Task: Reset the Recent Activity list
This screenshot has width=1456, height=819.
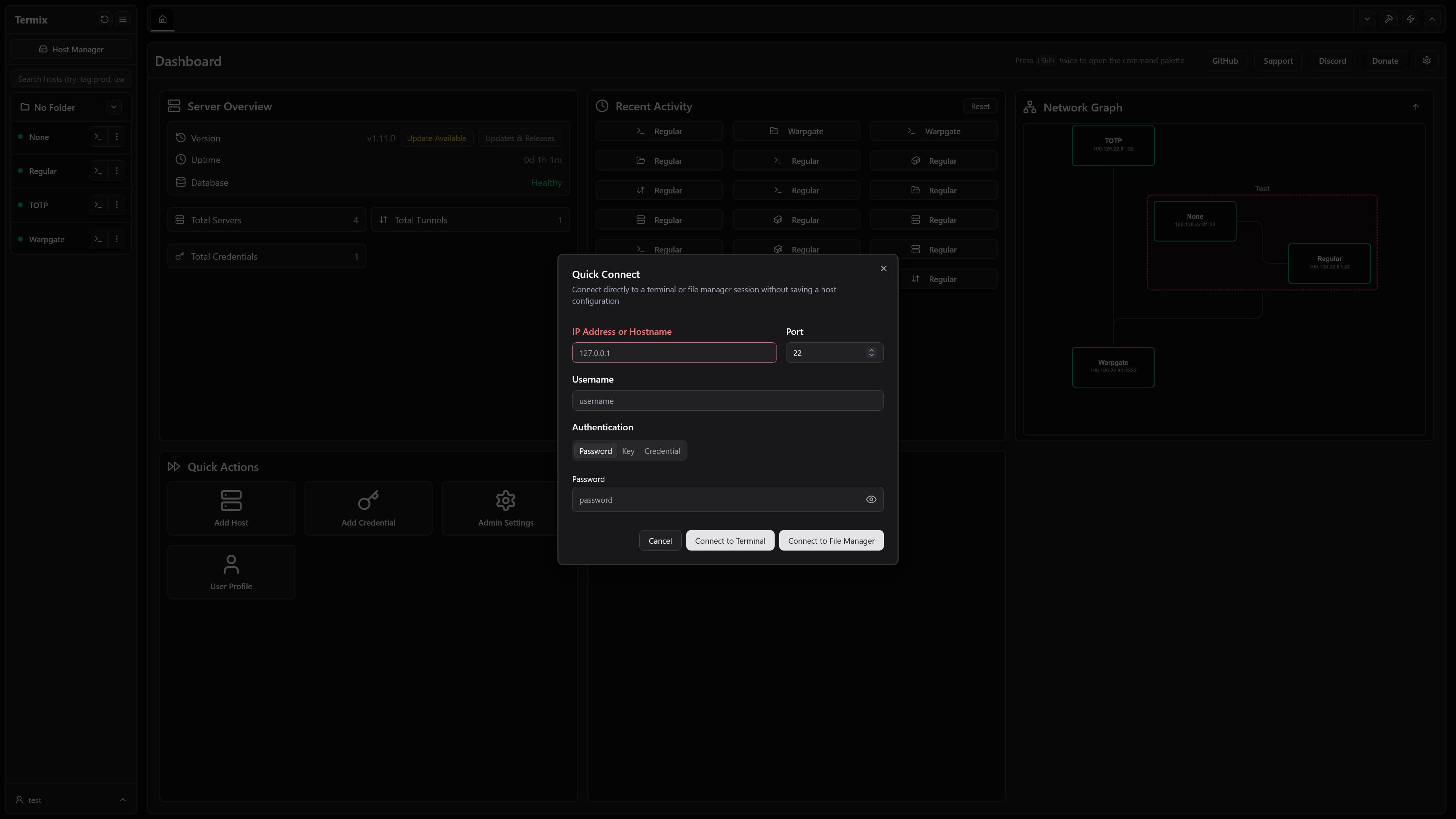Action: [x=980, y=106]
